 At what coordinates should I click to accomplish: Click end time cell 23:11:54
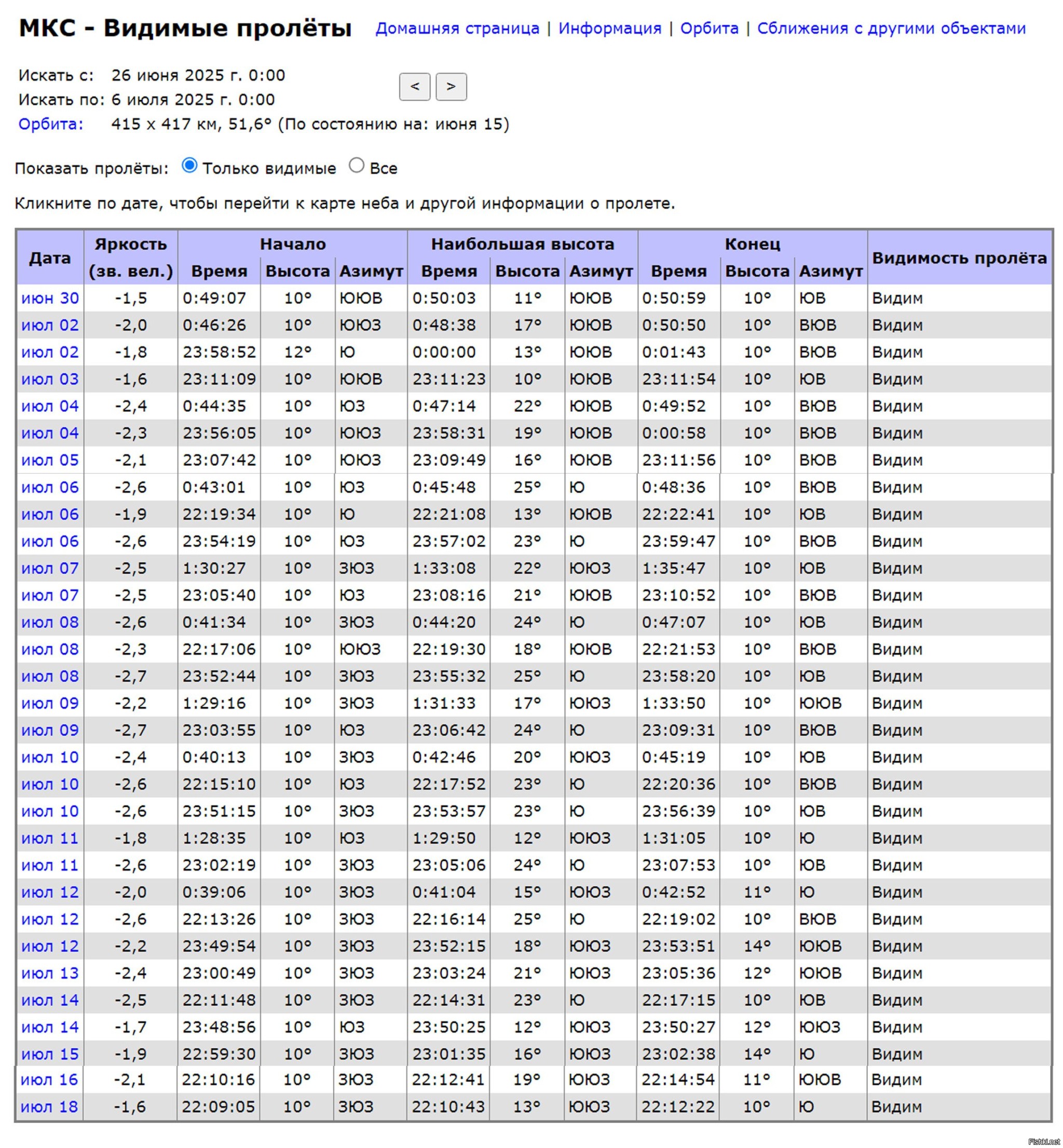[x=679, y=379]
